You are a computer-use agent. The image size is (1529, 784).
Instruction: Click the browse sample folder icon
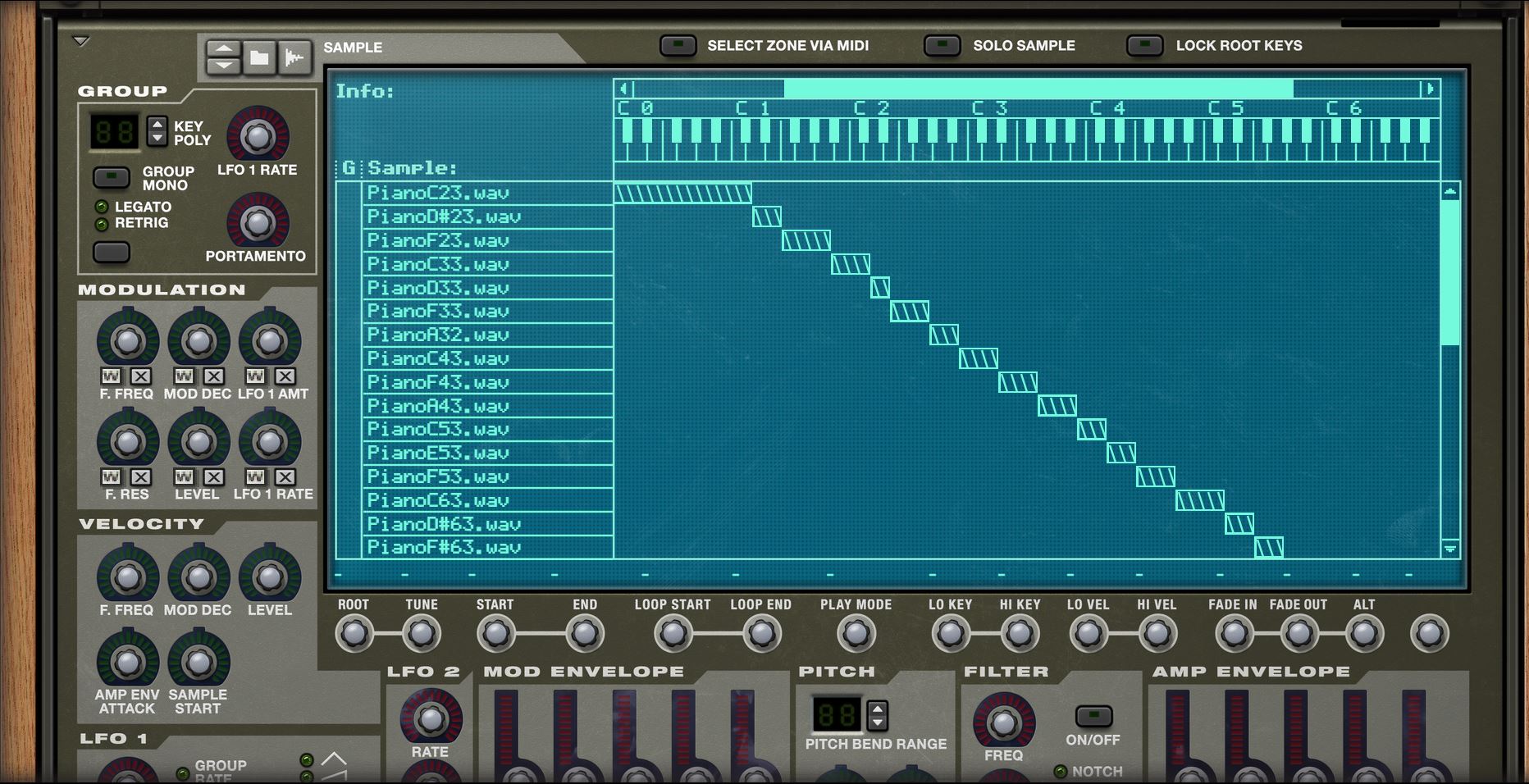point(259,57)
